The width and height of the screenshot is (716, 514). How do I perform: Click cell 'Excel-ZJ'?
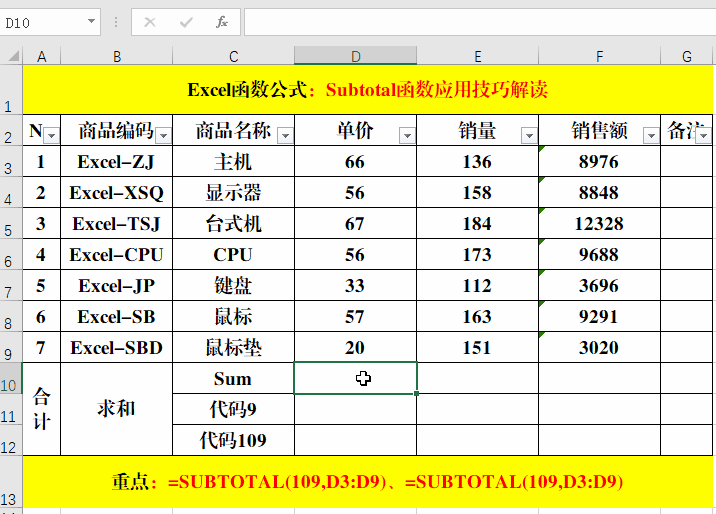pos(116,162)
